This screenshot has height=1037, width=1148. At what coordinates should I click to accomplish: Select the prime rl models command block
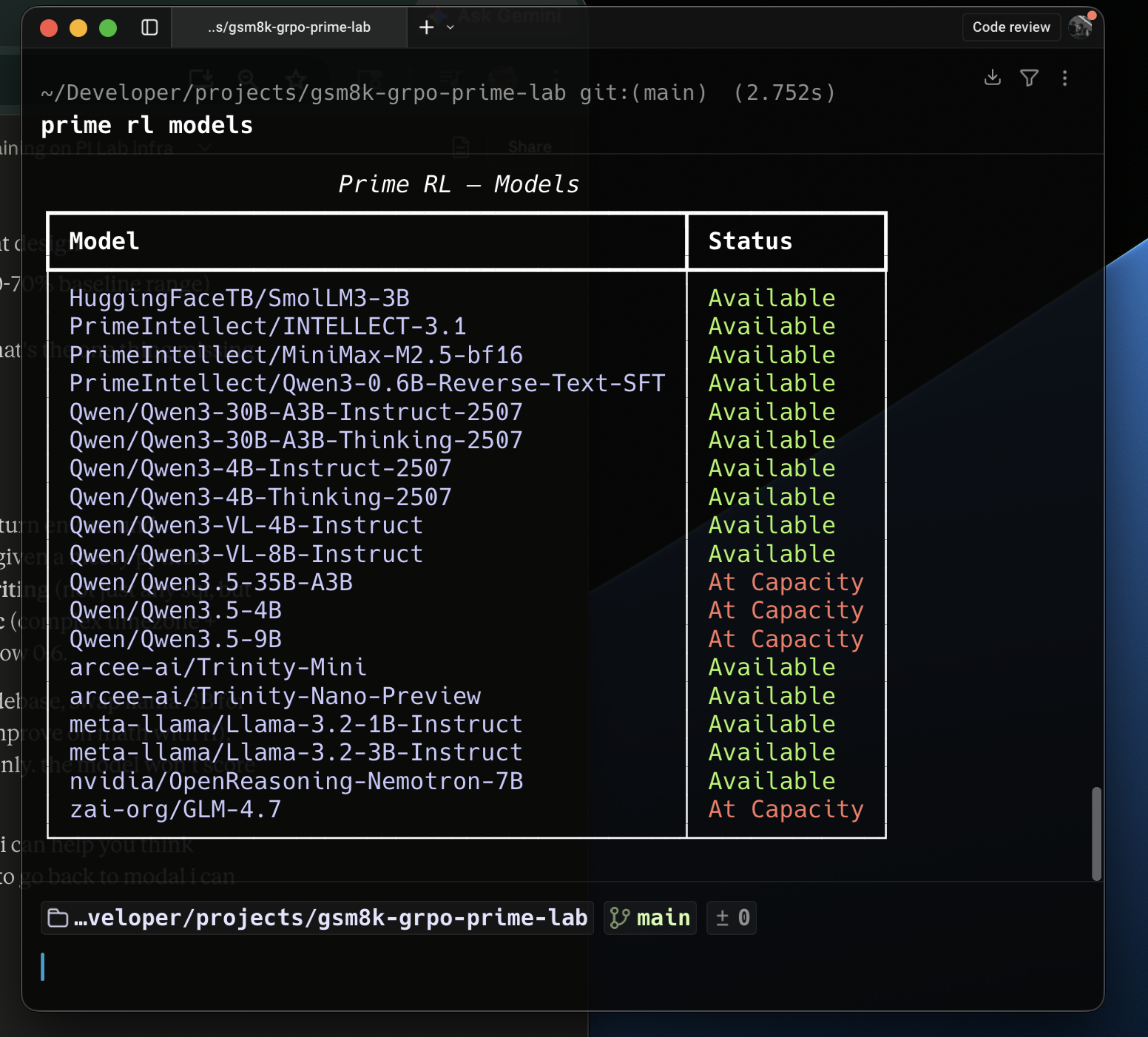146,126
